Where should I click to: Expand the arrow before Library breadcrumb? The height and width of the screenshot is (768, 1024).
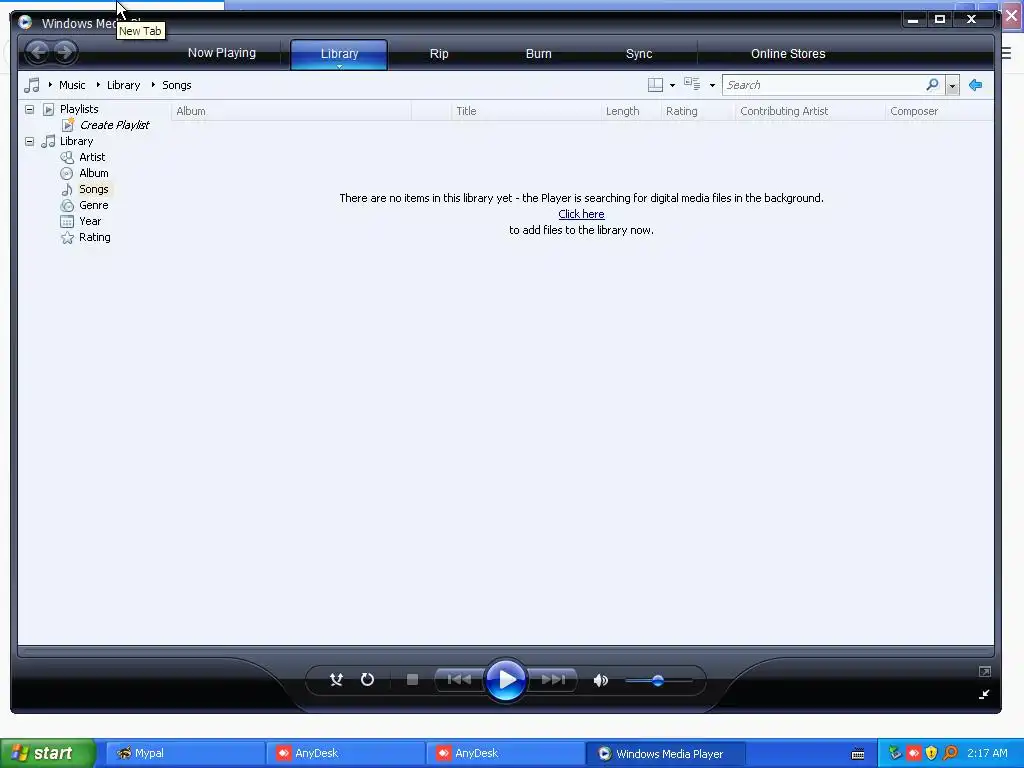coord(98,85)
